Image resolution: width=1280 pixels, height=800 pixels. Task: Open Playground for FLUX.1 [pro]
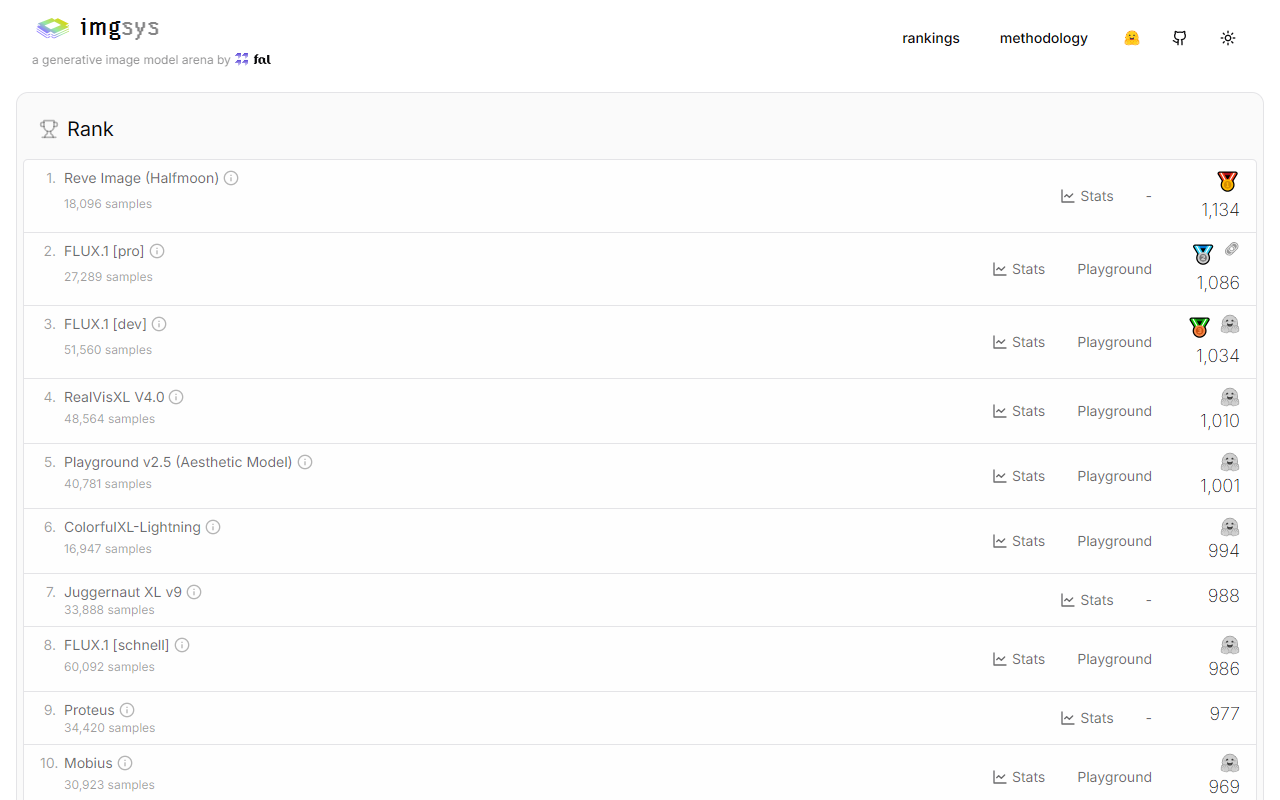1114,269
